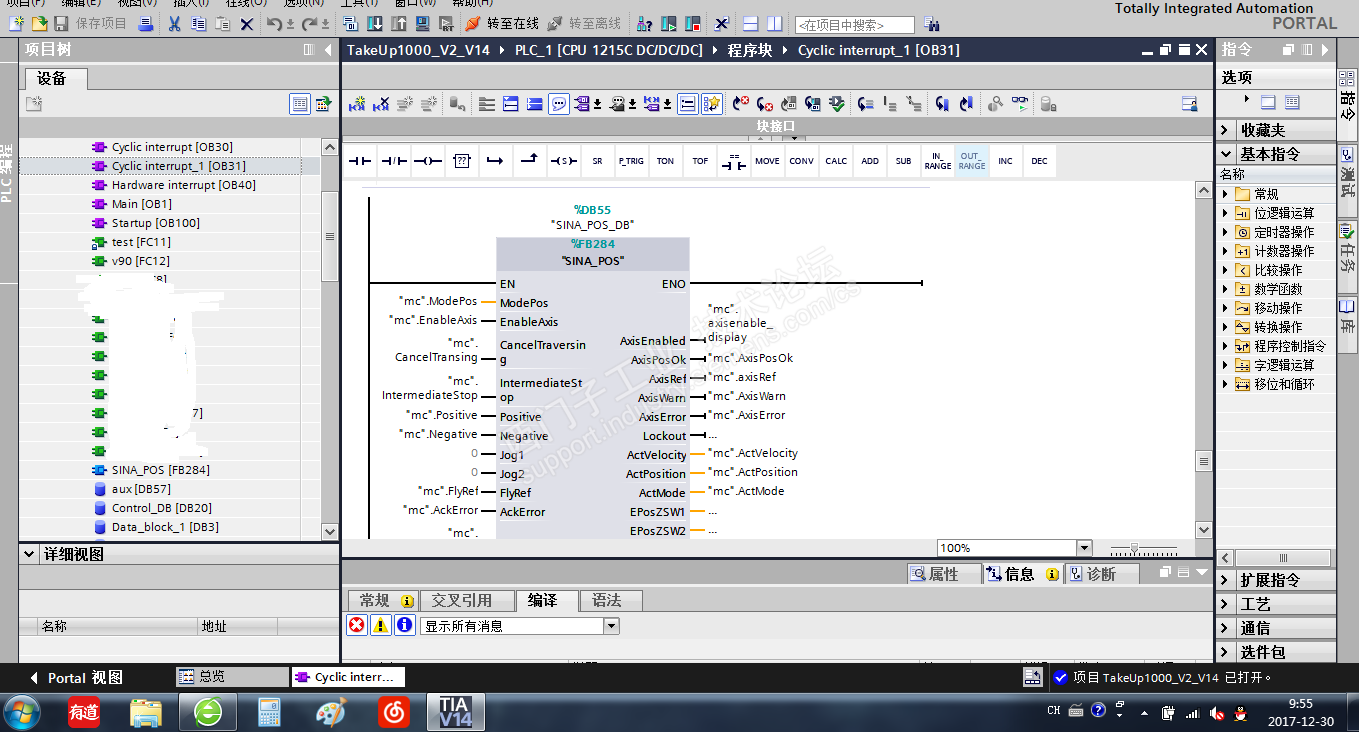The width and height of the screenshot is (1359, 732).
Task: Insert the TON timer instruction
Action: tap(665, 161)
